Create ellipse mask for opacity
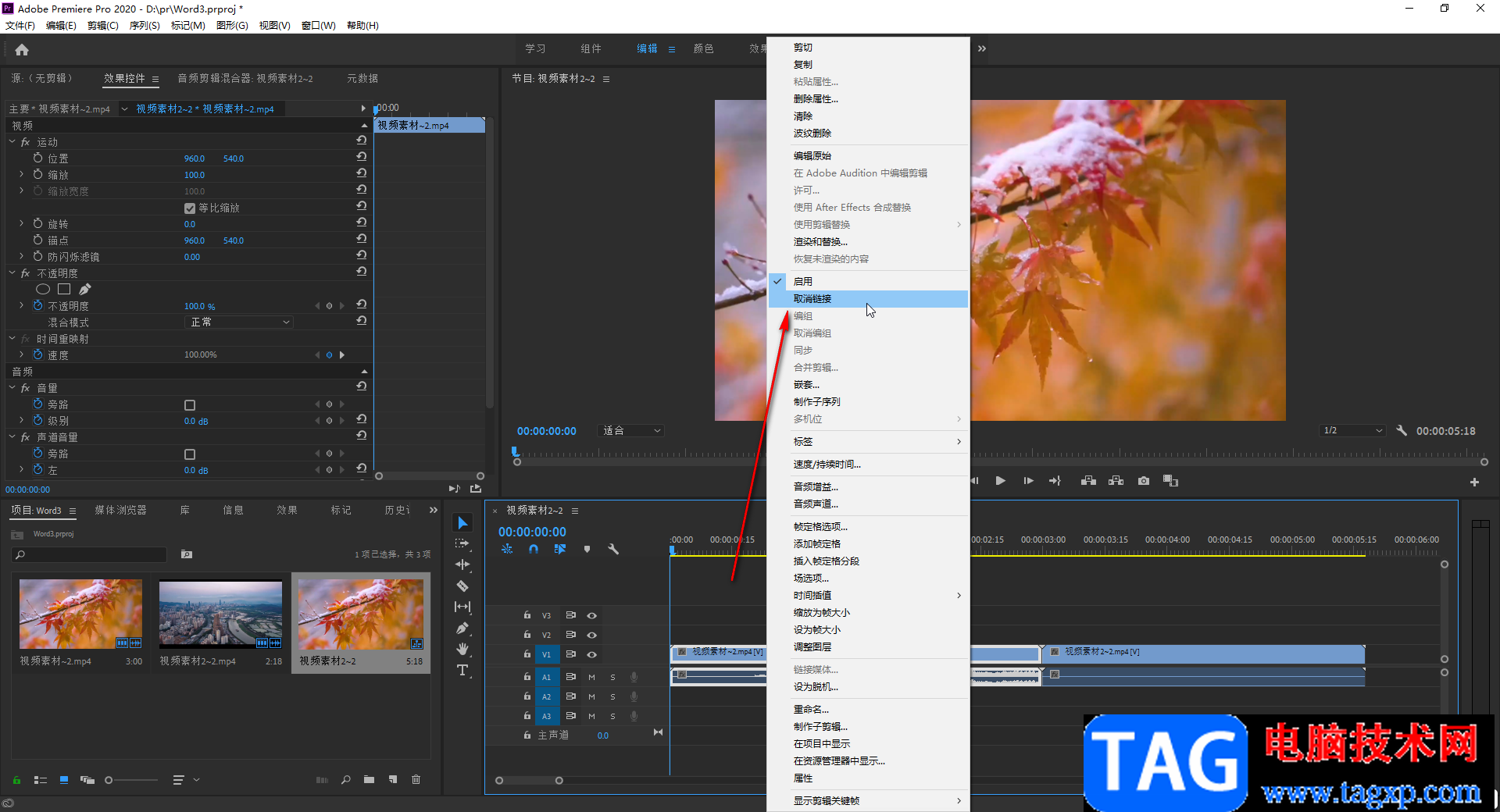The height and width of the screenshot is (812, 1500). tap(43, 289)
